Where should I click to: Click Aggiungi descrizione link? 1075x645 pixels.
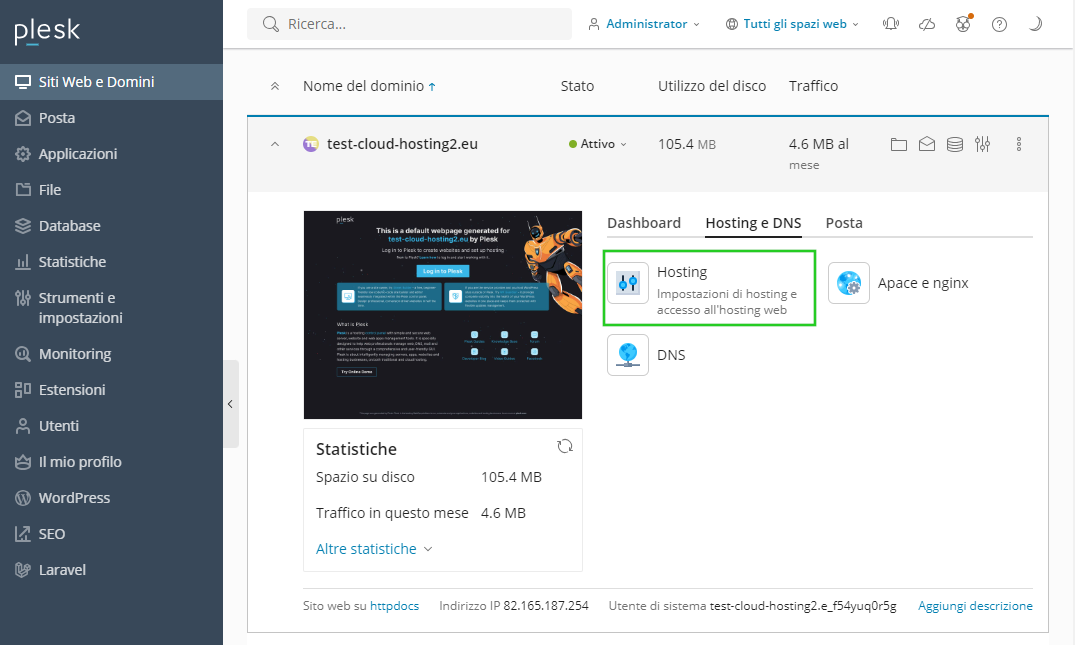point(975,606)
